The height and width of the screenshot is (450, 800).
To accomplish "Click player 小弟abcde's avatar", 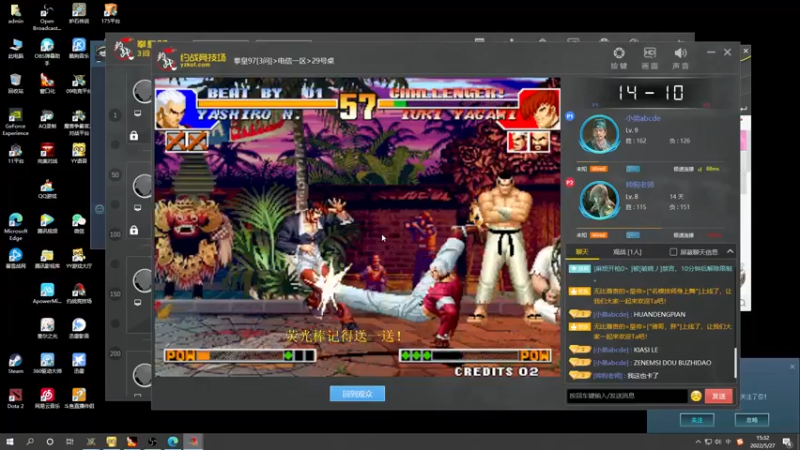I will tap(599, 134).
